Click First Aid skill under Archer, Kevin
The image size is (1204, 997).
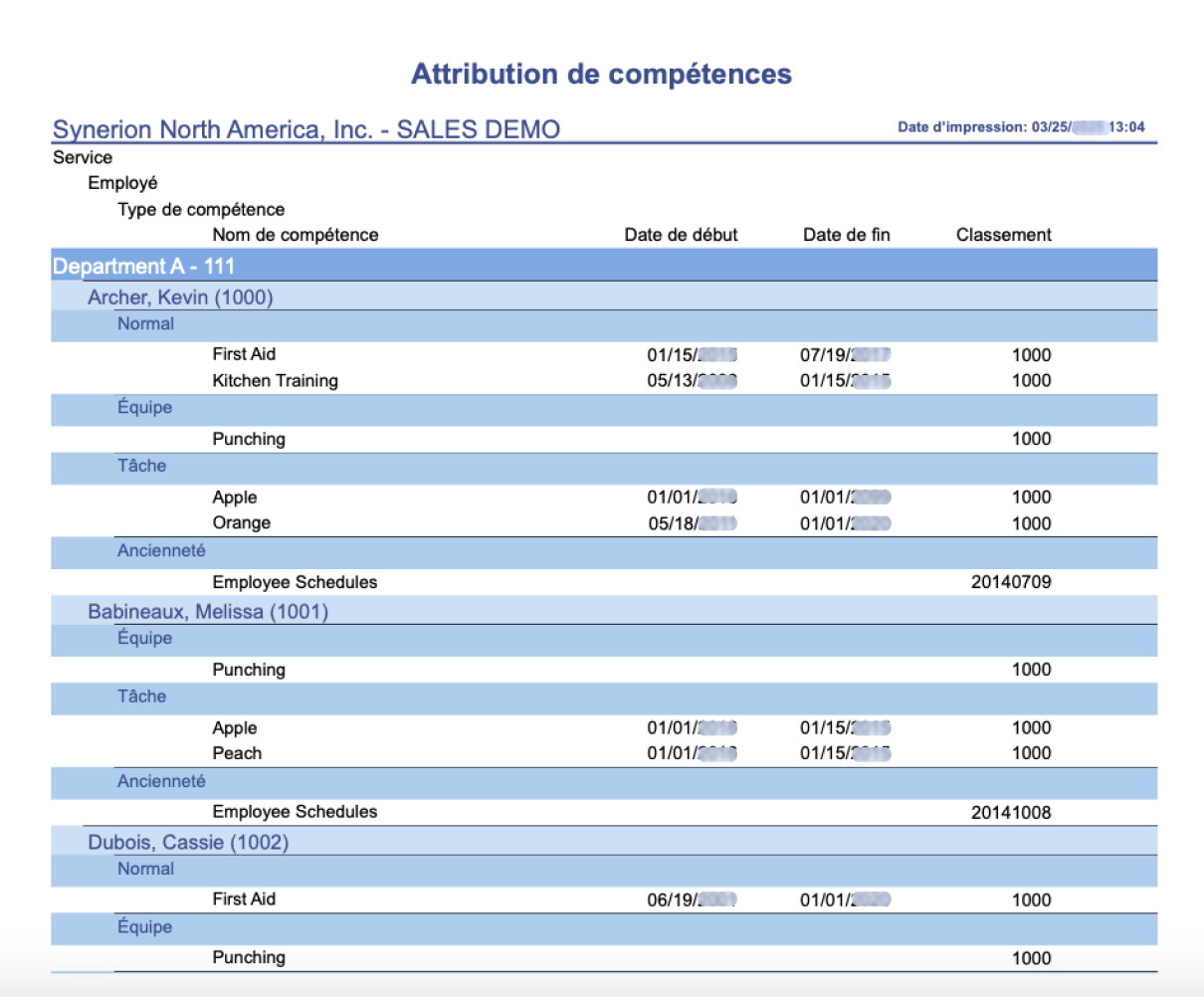click(244, 354)
